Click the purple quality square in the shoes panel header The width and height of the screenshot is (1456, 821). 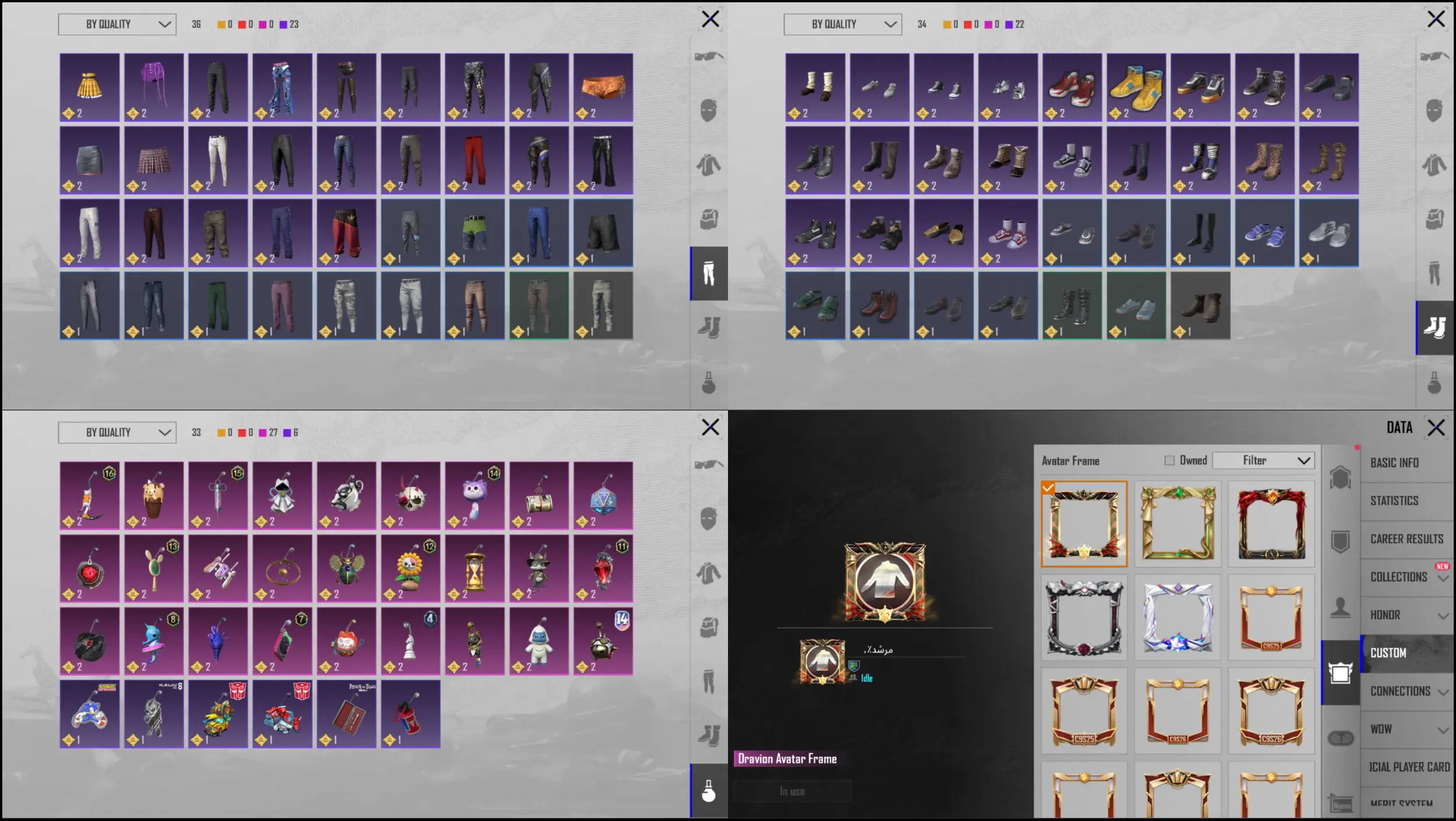point(1009,24)
